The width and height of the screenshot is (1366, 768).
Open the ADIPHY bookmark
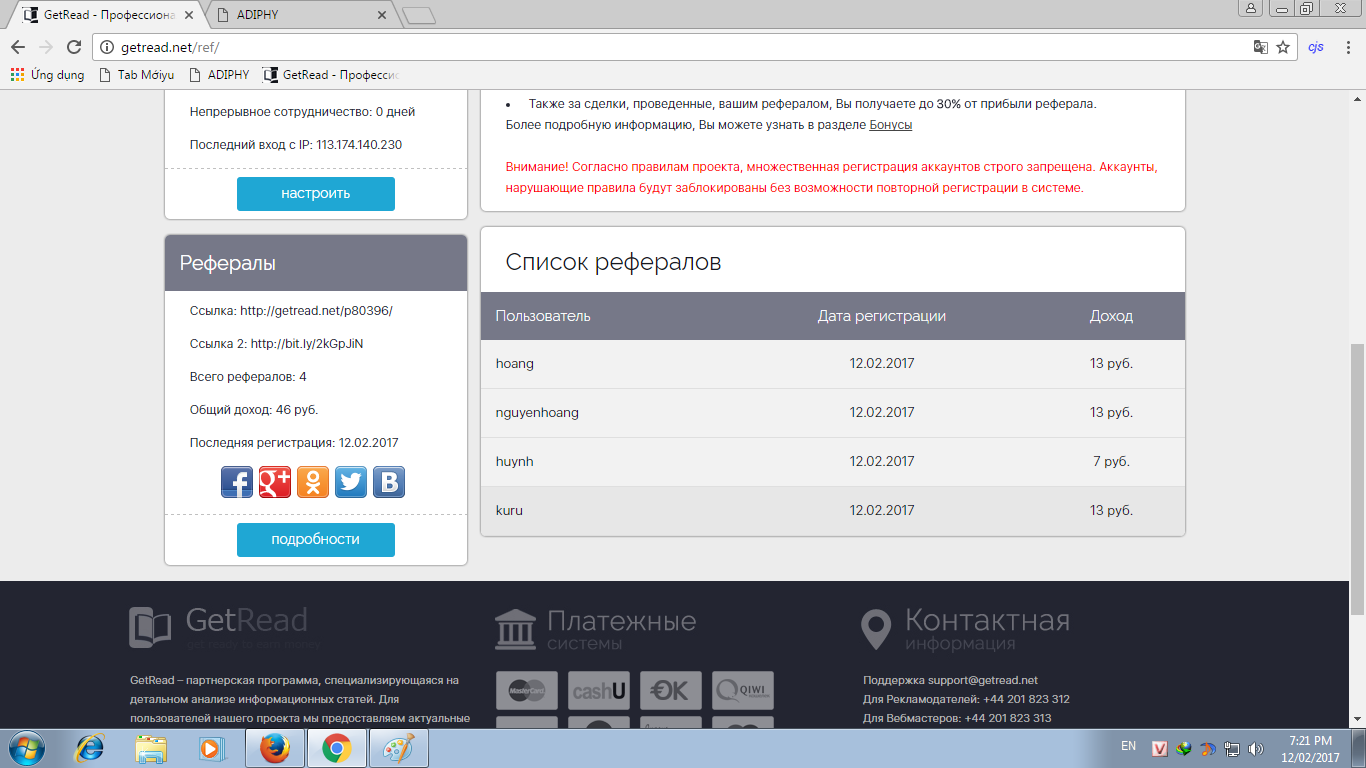click(x=218, y=75)
